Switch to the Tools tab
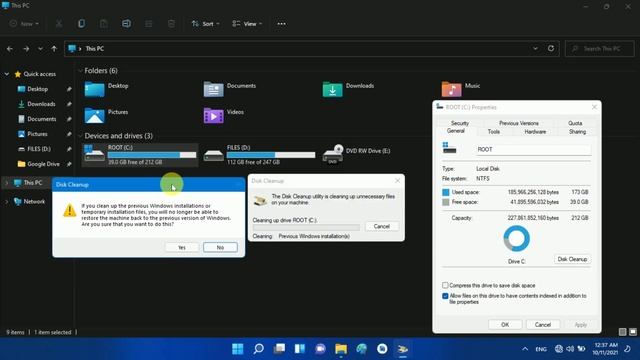640x360 pixels. click(493, 132)
